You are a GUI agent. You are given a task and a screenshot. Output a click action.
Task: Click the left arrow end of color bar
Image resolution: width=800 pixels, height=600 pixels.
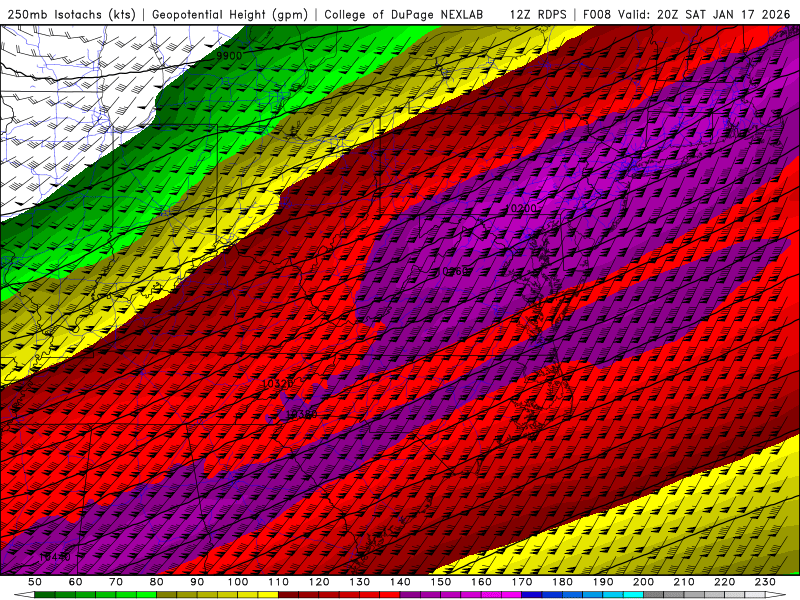pyautogui.click(x=24, y=595)
